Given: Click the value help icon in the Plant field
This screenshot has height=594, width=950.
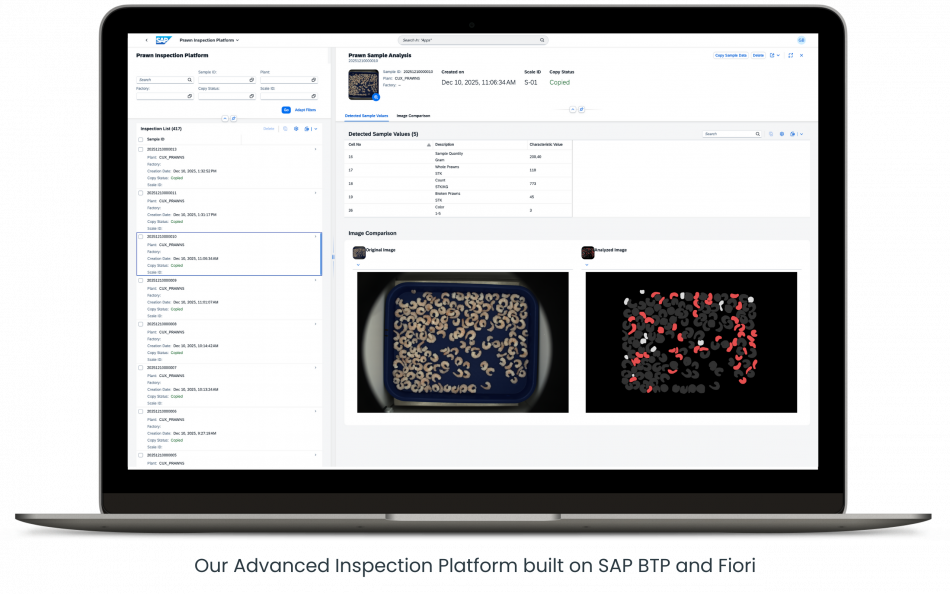Looking at the screenshot, I should 313,80.
